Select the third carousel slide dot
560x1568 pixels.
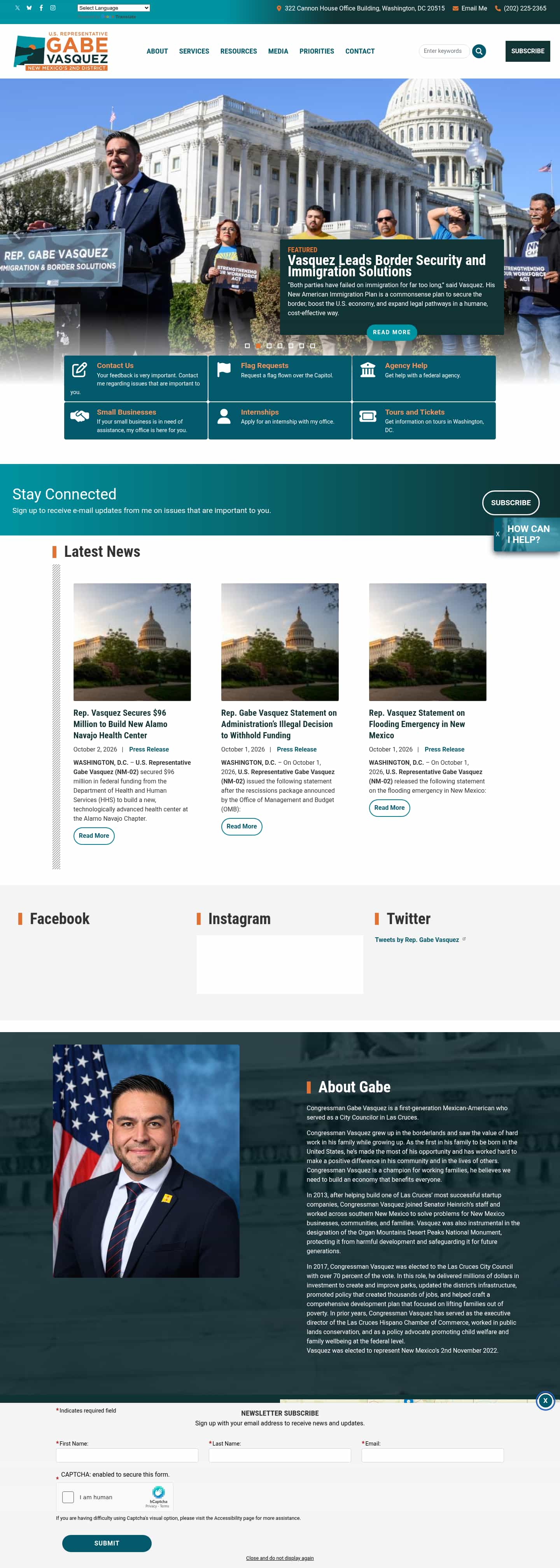[269, 346]
